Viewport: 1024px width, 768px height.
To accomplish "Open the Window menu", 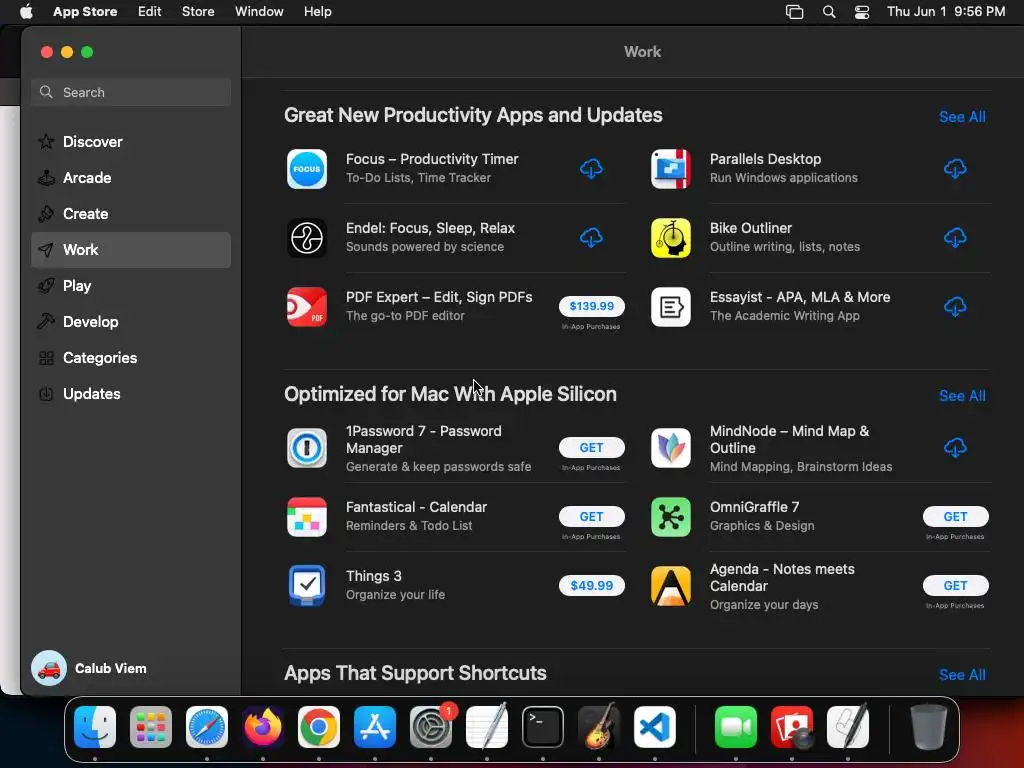I will click(x=259, y=12).
